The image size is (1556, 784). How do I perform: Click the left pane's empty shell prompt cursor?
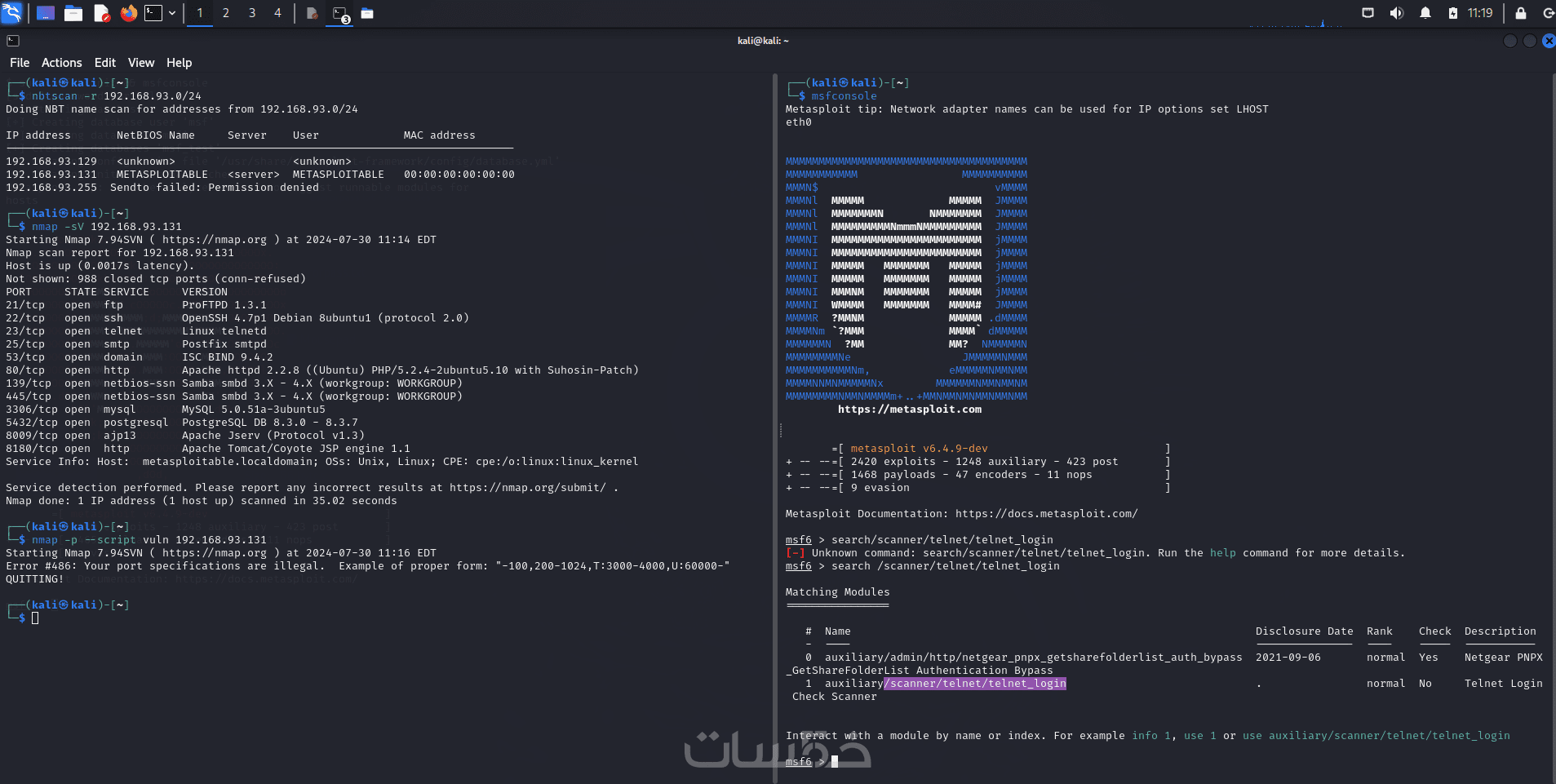coord(35,618)
